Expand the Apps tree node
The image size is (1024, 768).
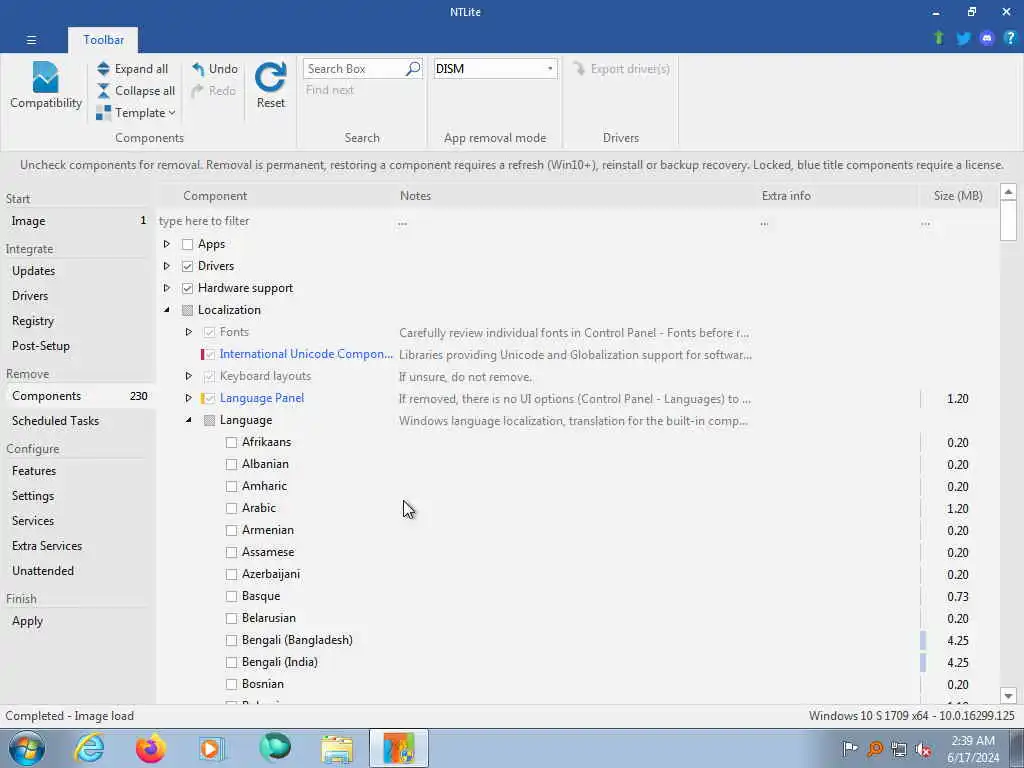[167, 244]
